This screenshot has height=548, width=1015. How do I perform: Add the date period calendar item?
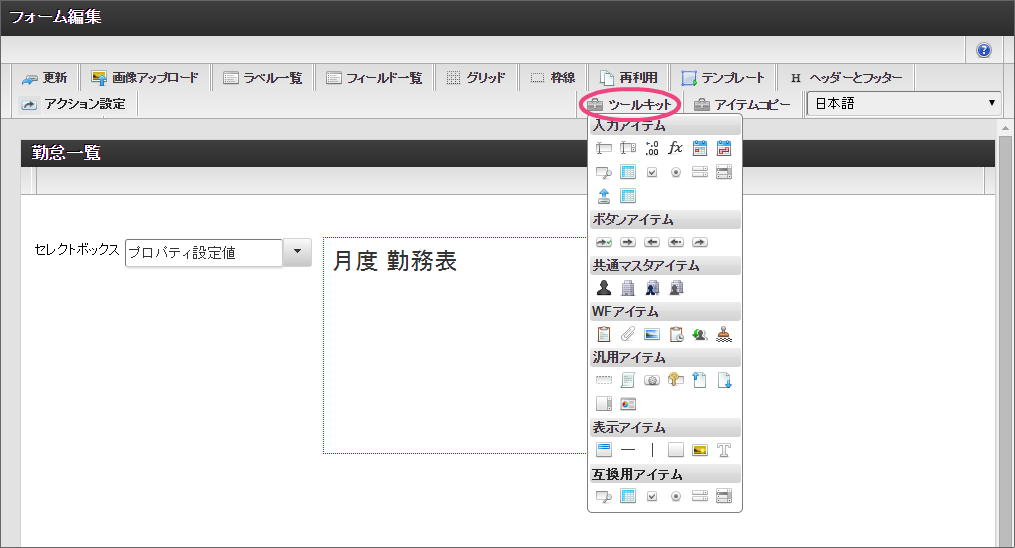[x=724, y=148]
